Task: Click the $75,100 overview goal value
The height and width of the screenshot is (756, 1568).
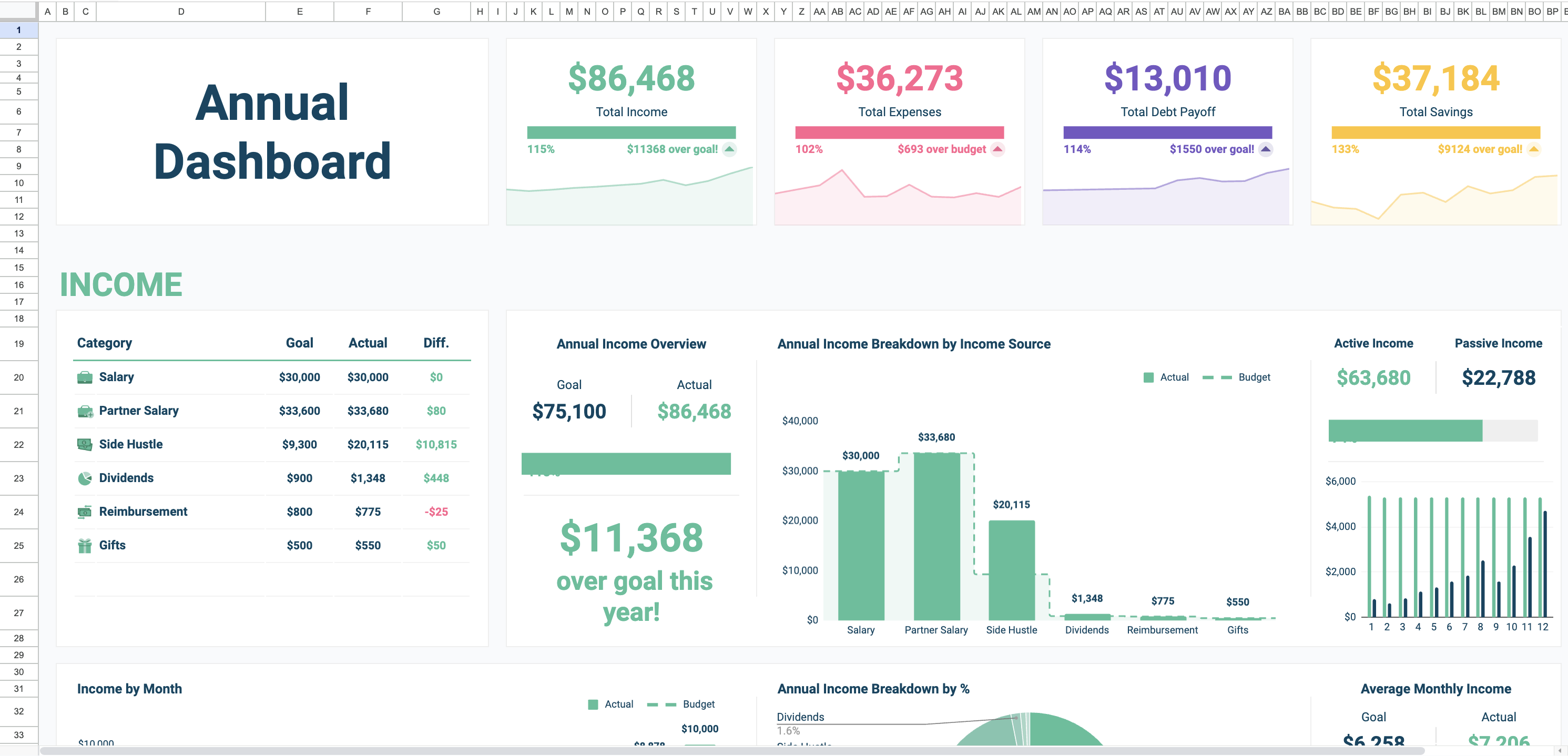Action: pos(569,412)
